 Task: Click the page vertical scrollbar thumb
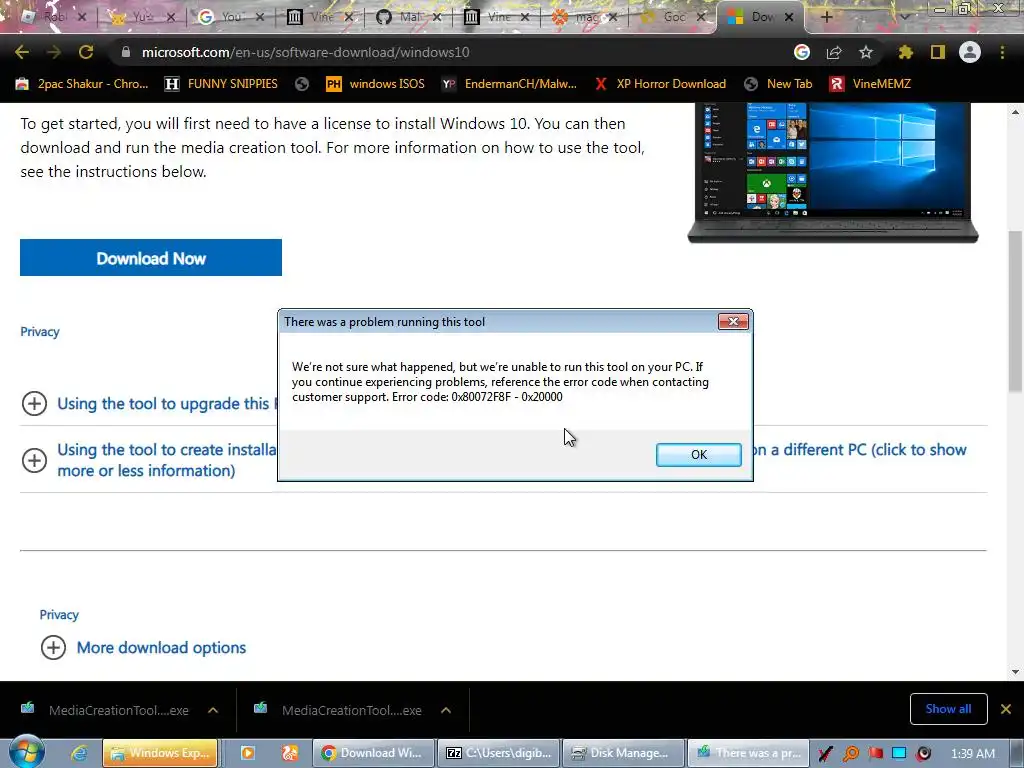click(x=1016, y=312)
